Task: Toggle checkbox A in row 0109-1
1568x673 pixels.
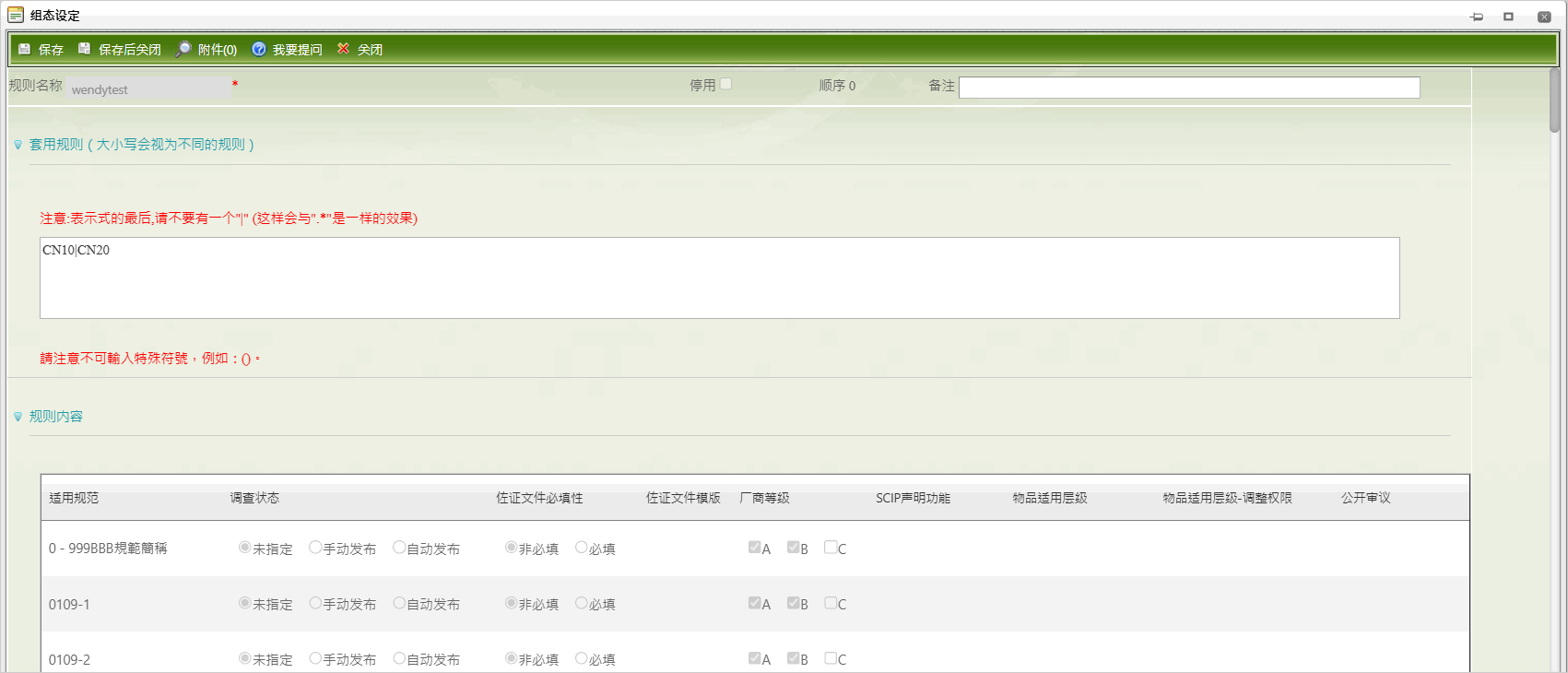Action: 755,603
